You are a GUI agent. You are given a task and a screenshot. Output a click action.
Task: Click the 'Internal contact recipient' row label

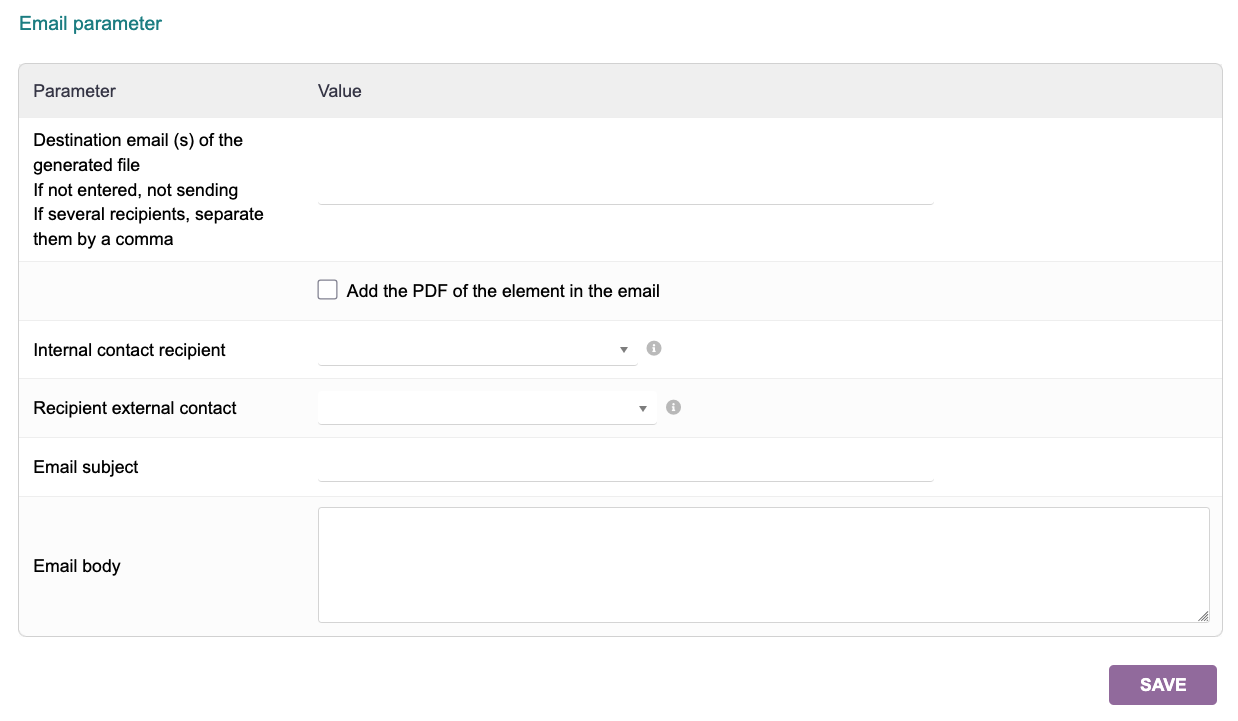(130, 350)
